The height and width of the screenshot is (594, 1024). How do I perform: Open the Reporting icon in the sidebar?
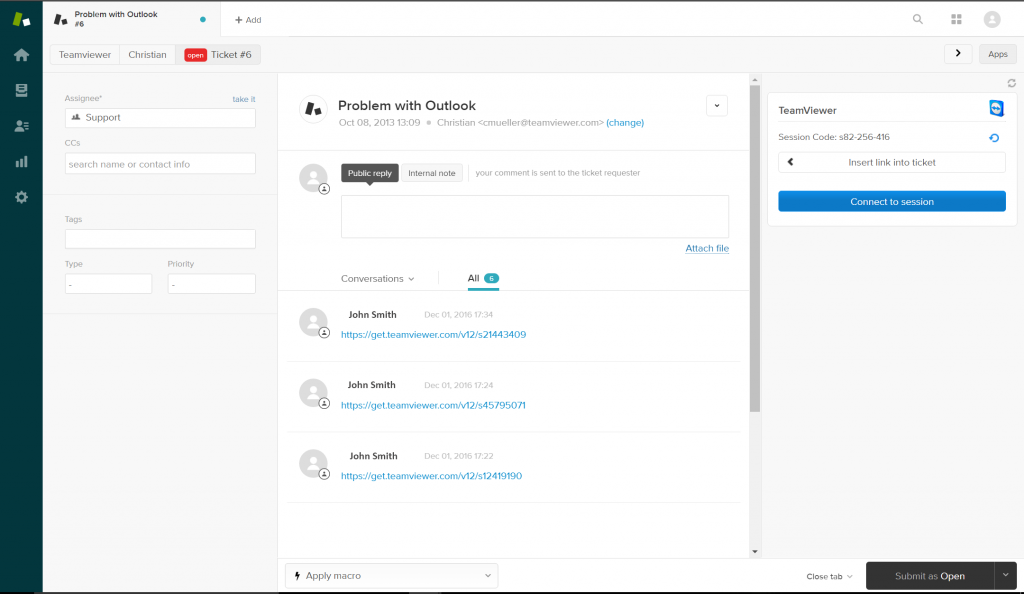[x=20, y=161]
